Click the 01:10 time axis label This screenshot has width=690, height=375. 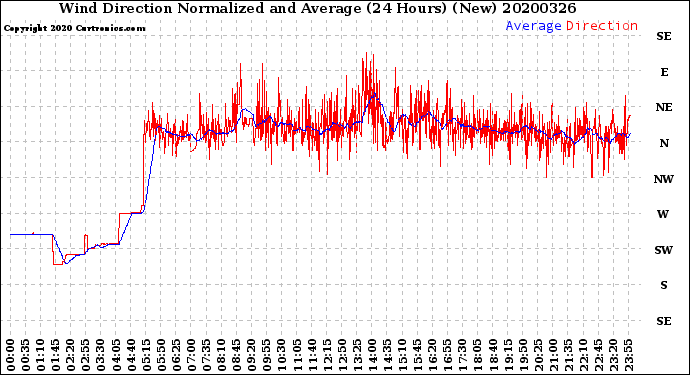click(40, 355)
